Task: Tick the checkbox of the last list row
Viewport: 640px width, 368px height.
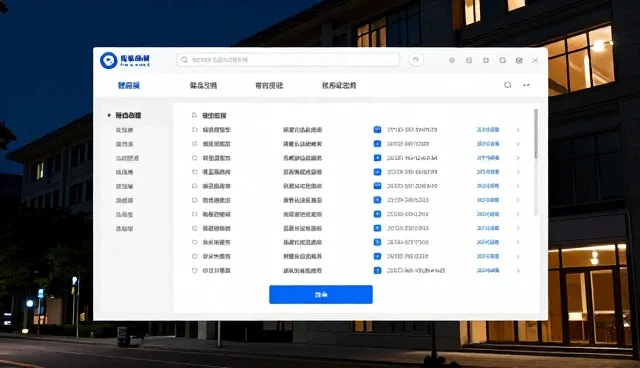Action: click(194, 270)
